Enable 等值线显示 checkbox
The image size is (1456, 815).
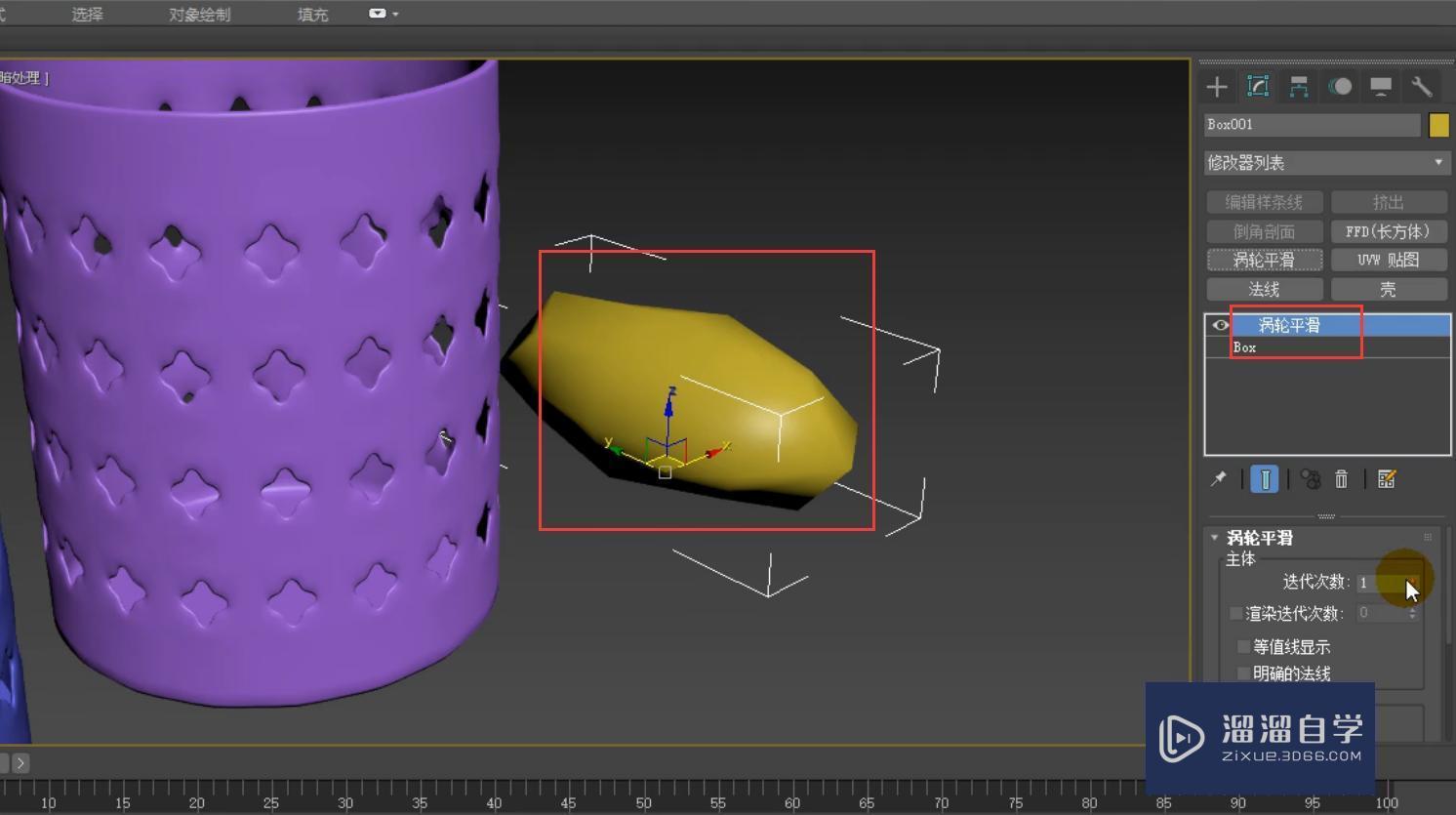[1243, 647]
